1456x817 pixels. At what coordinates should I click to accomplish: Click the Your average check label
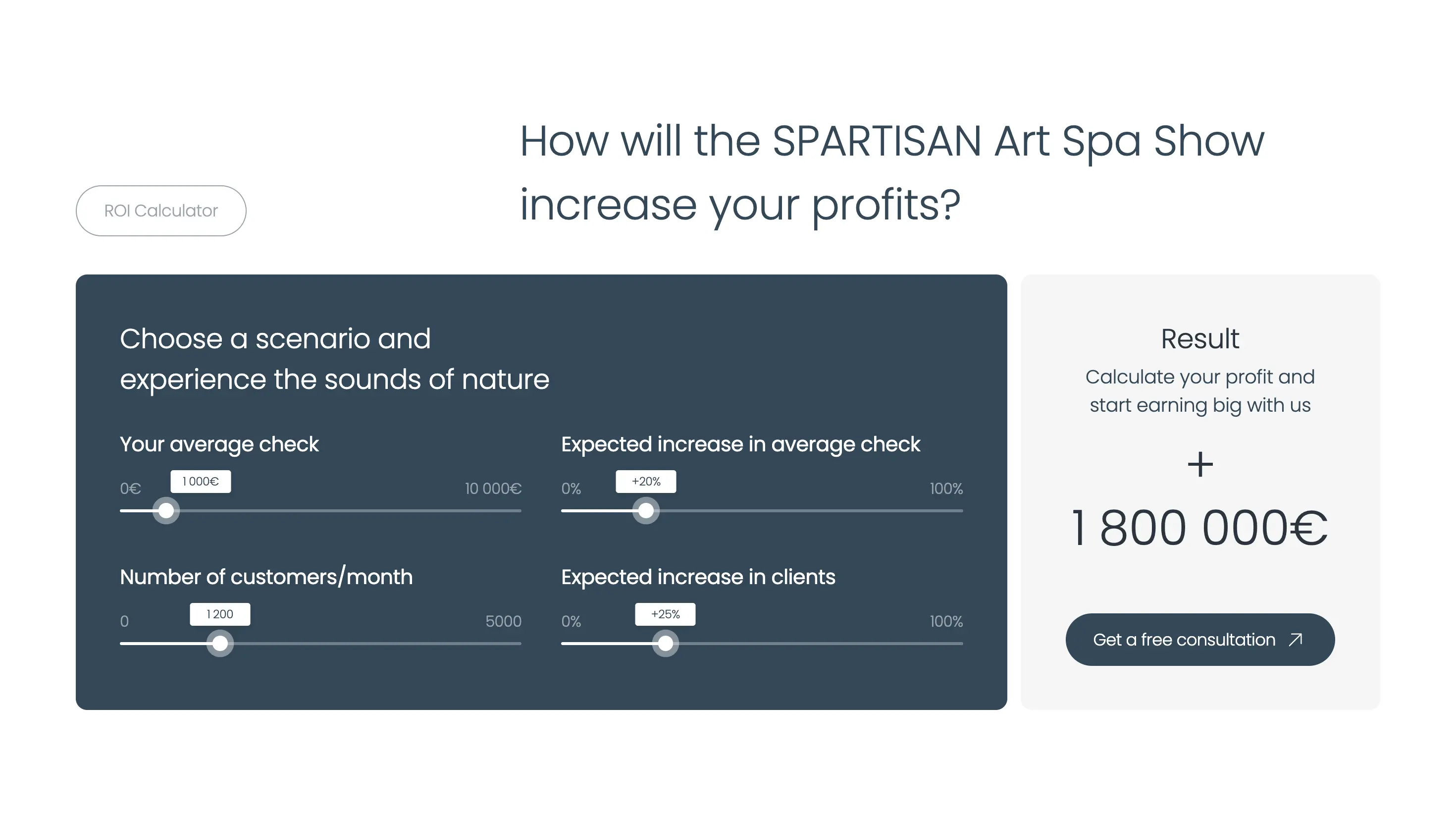coord(219,444)
